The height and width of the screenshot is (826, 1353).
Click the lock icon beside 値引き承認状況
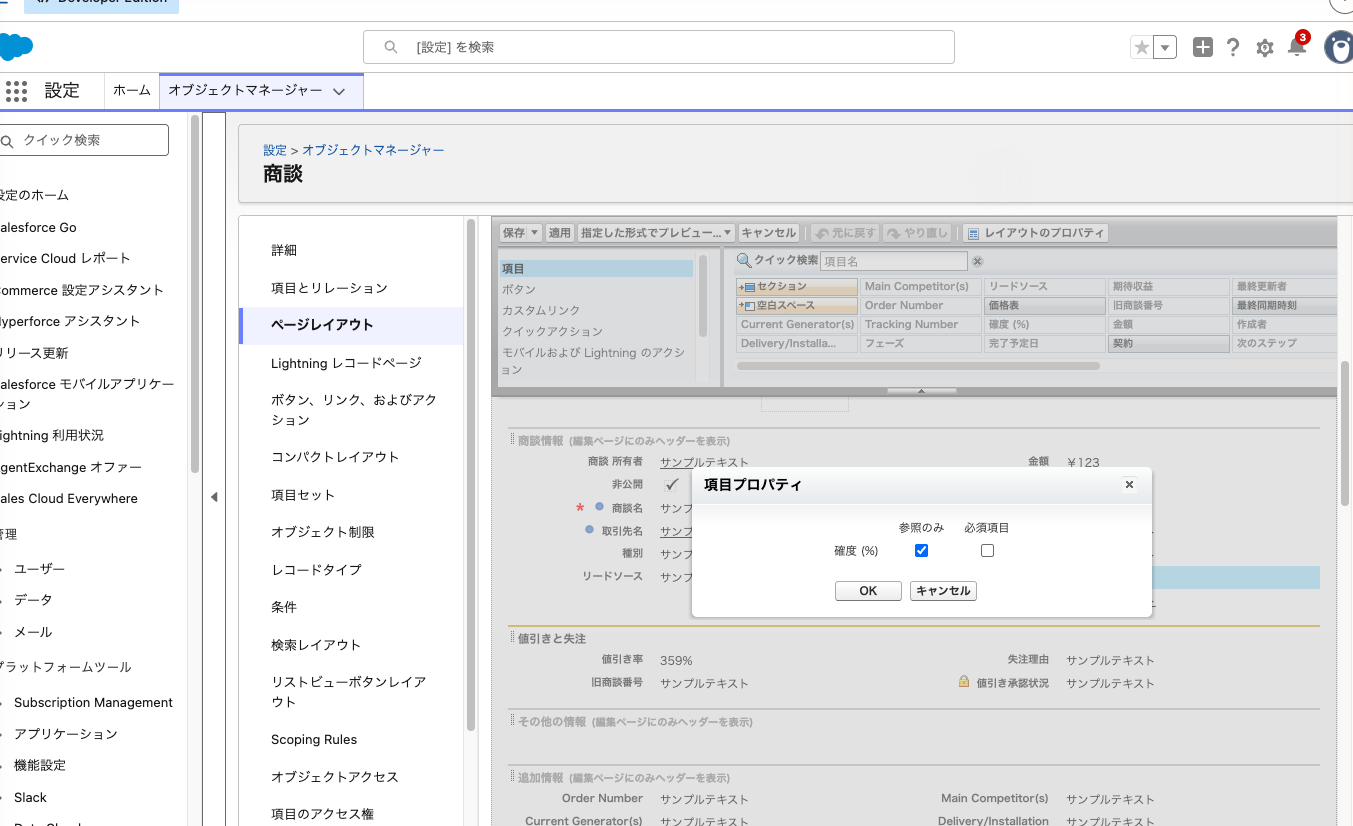pyautogui.click(x=964, y=682)
